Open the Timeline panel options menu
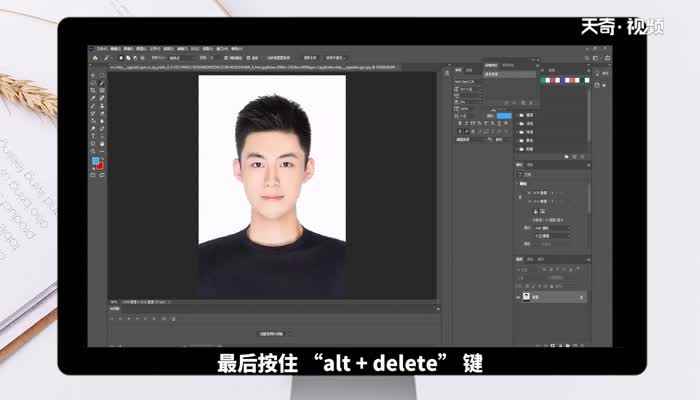700x400 pixels. click(438, 308)
